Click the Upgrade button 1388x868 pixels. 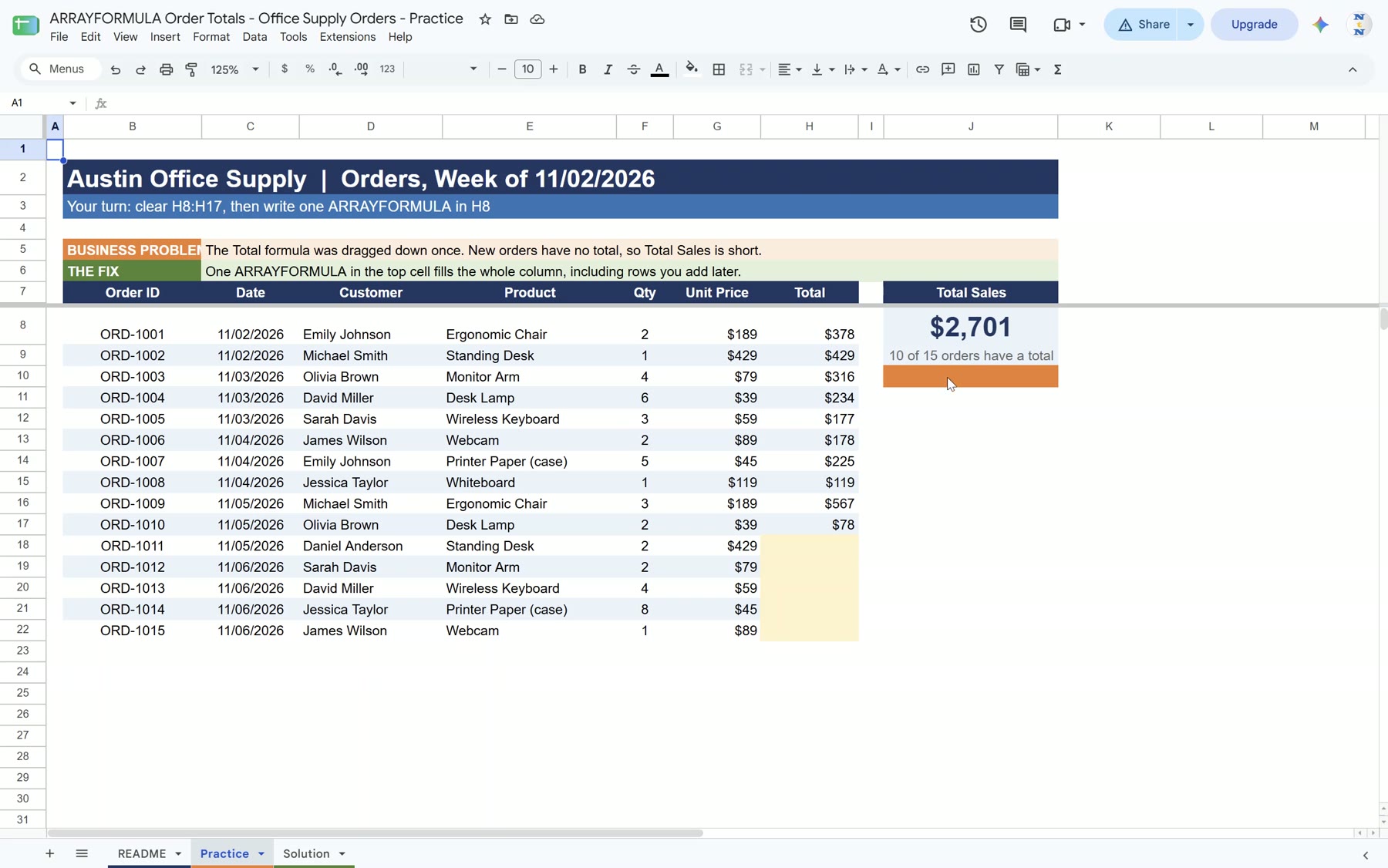(x=1254, y=25)
